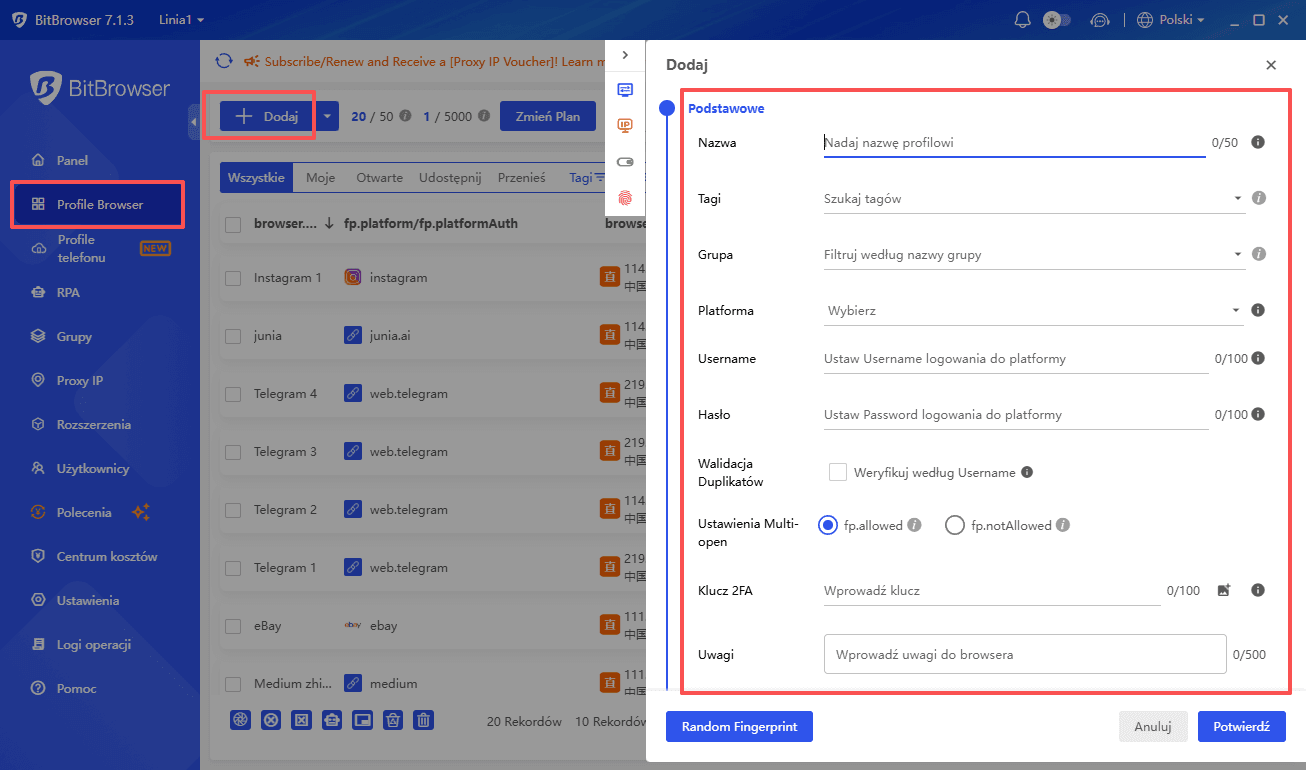Click the fingerprint icon in side strip
Screen dimensions: 1306x770
[x=625, y=198]
